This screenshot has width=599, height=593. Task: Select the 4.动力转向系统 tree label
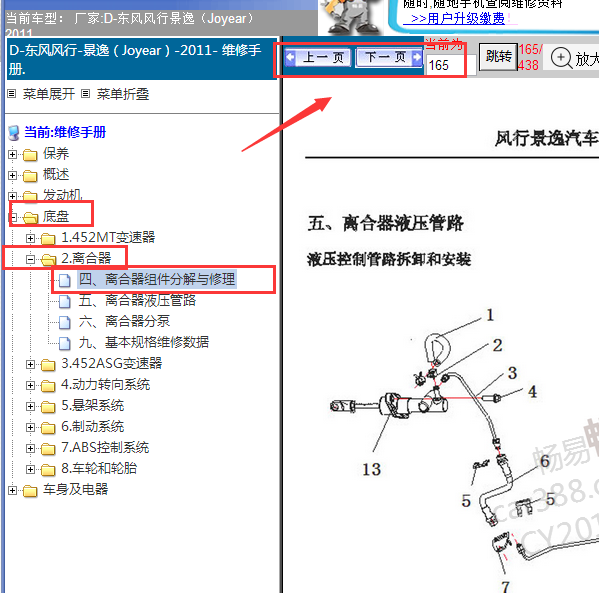pyautogui.click(x=105, y=384)
